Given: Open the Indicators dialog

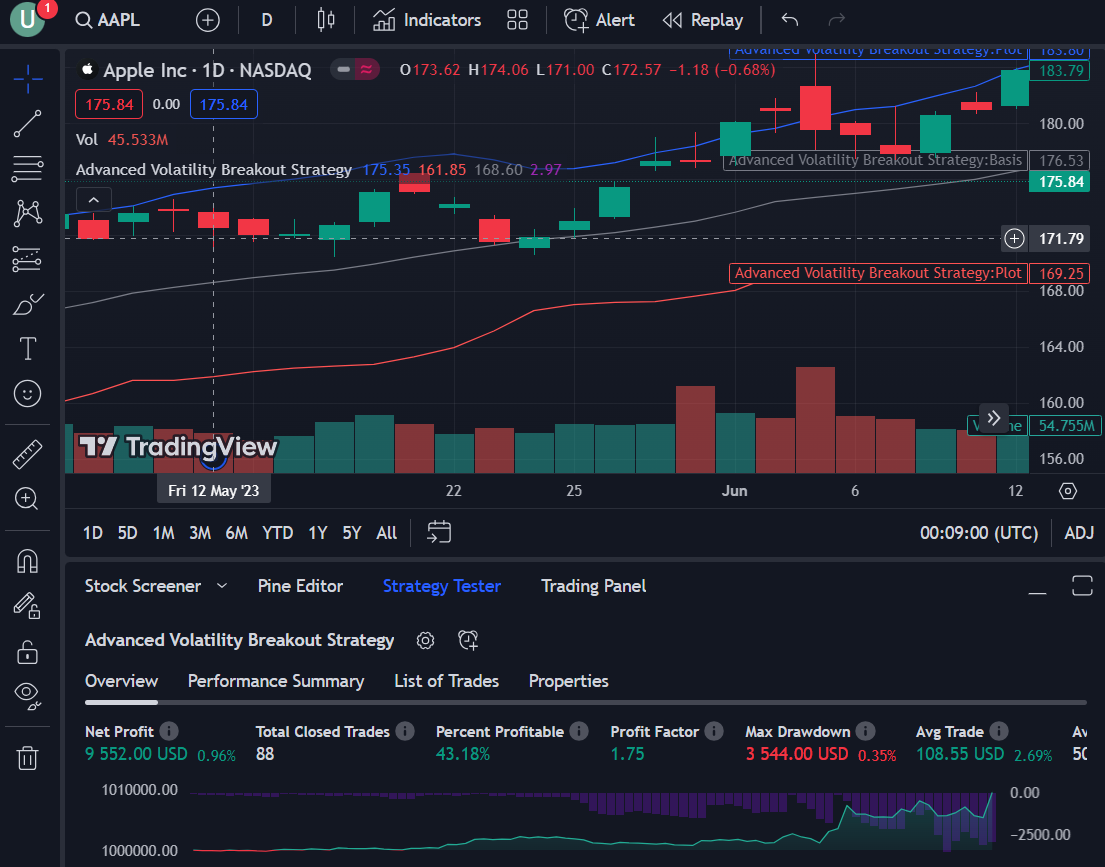Looking at the screenshot, I should coord(426,20).
